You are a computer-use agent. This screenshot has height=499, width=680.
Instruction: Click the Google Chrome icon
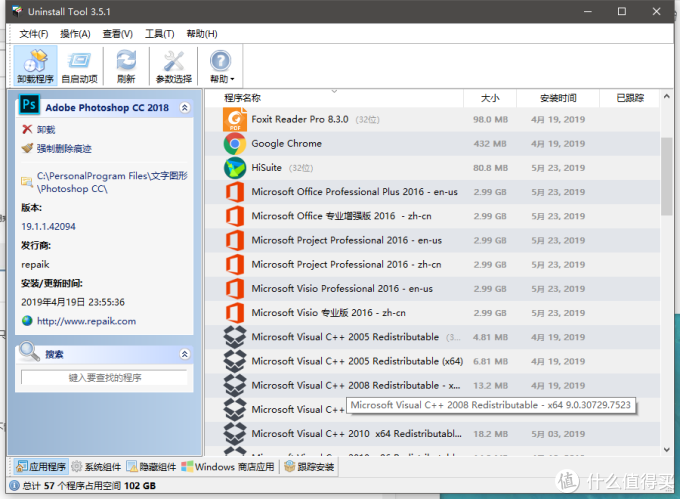tap(235, 144)
